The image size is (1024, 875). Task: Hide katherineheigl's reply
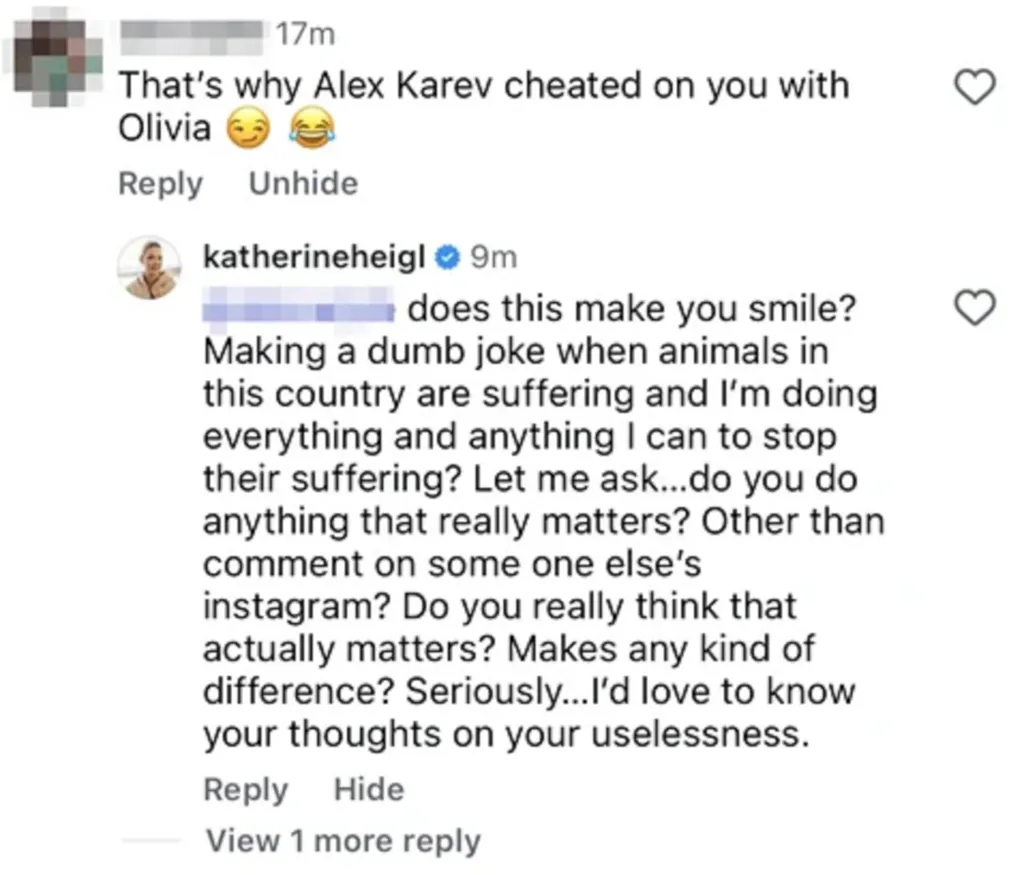click(369, 789)
